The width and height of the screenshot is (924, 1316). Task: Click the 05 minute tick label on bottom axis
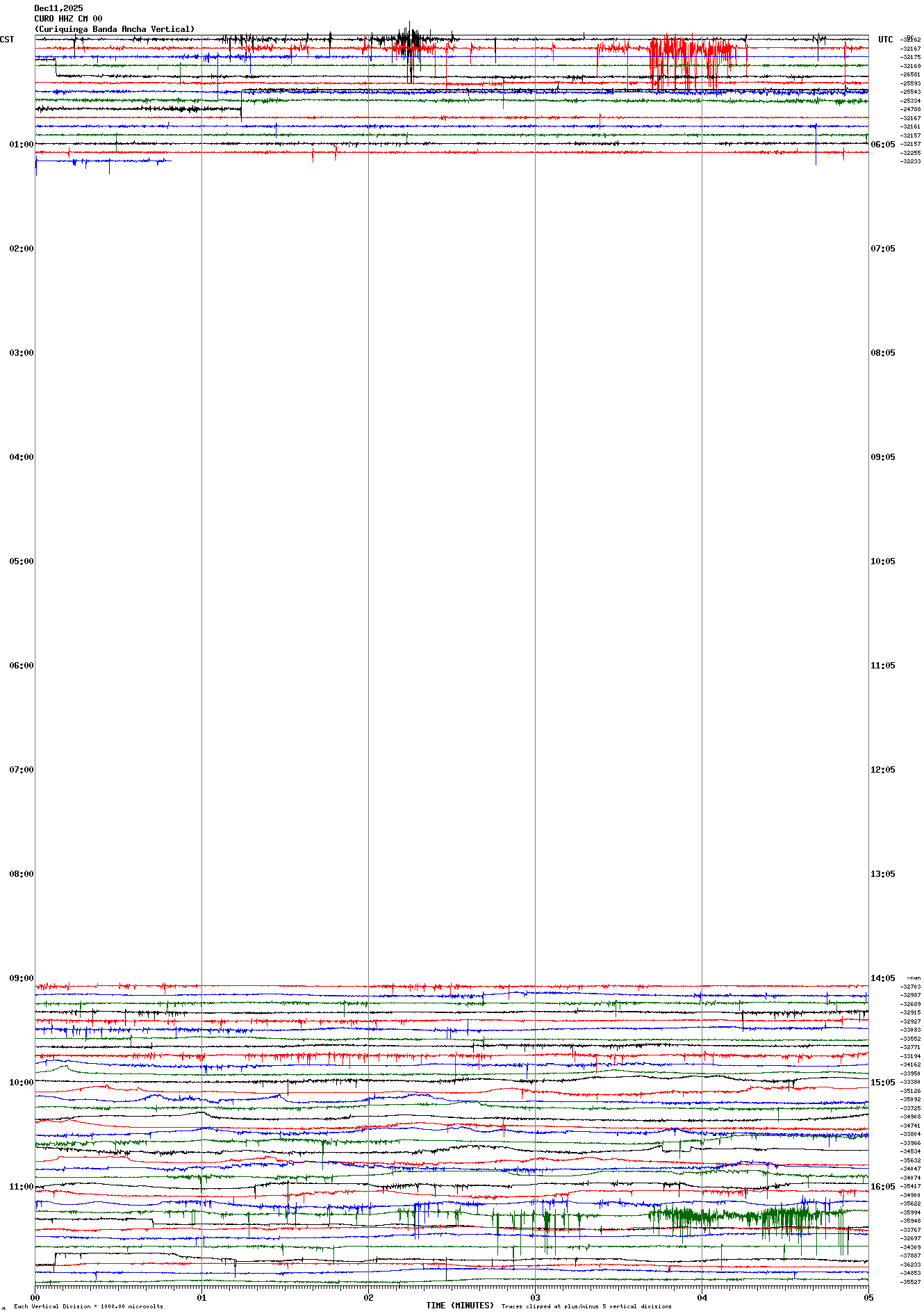point(868,1297)
